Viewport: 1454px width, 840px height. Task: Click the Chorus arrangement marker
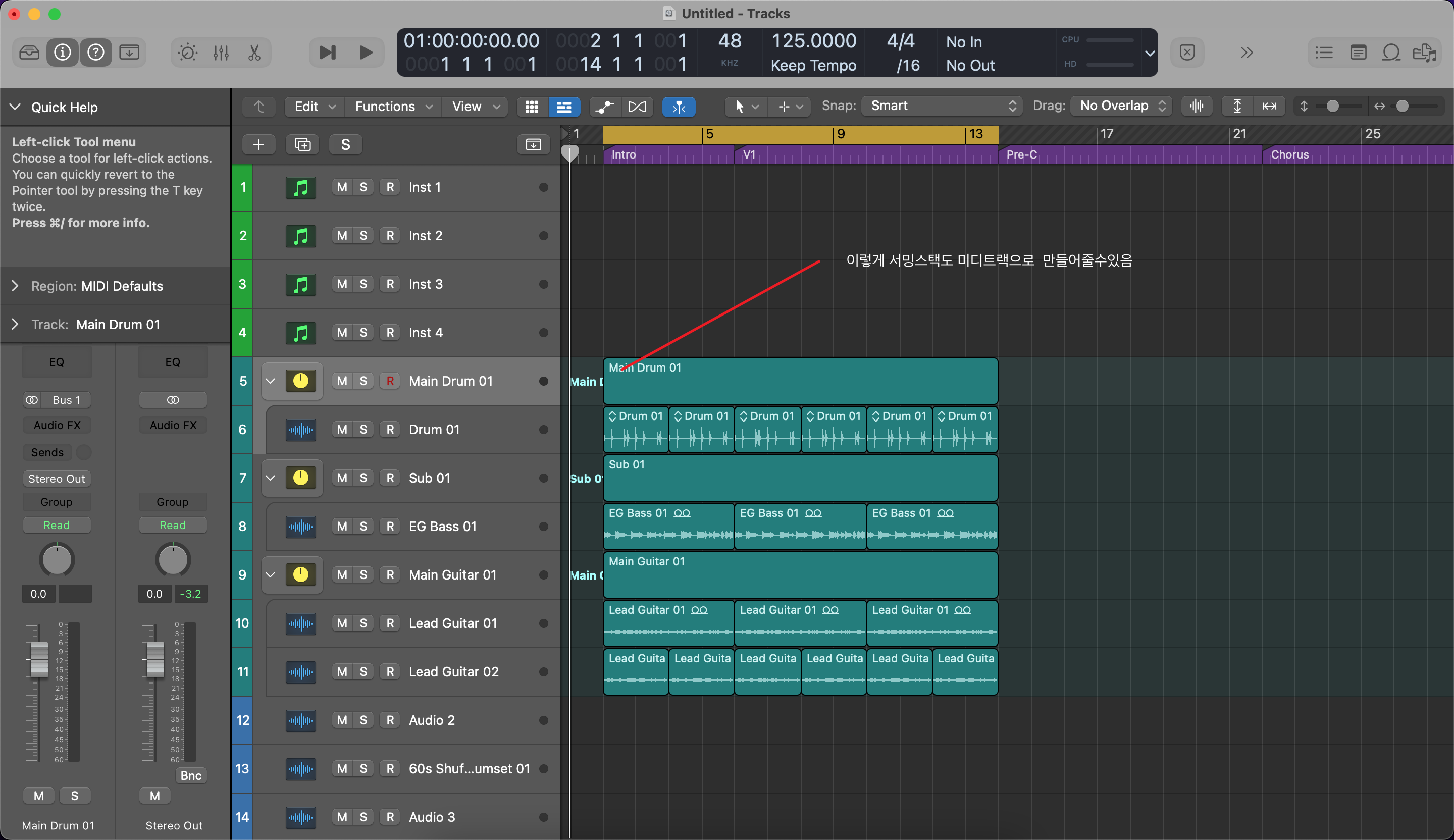coord(1357,154)
